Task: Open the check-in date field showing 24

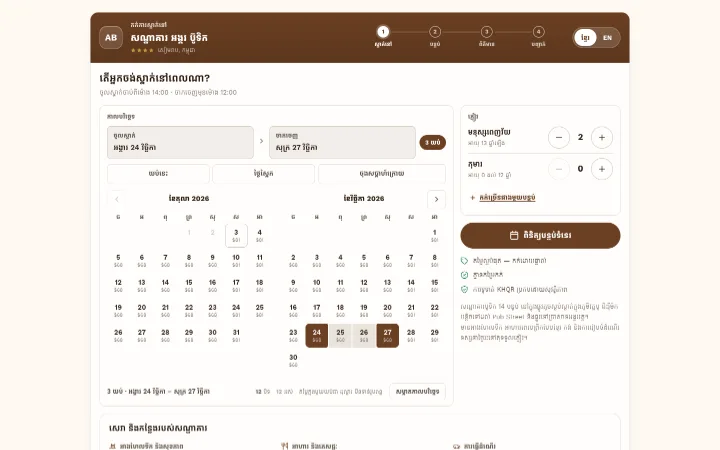Action: coord(180,142)
